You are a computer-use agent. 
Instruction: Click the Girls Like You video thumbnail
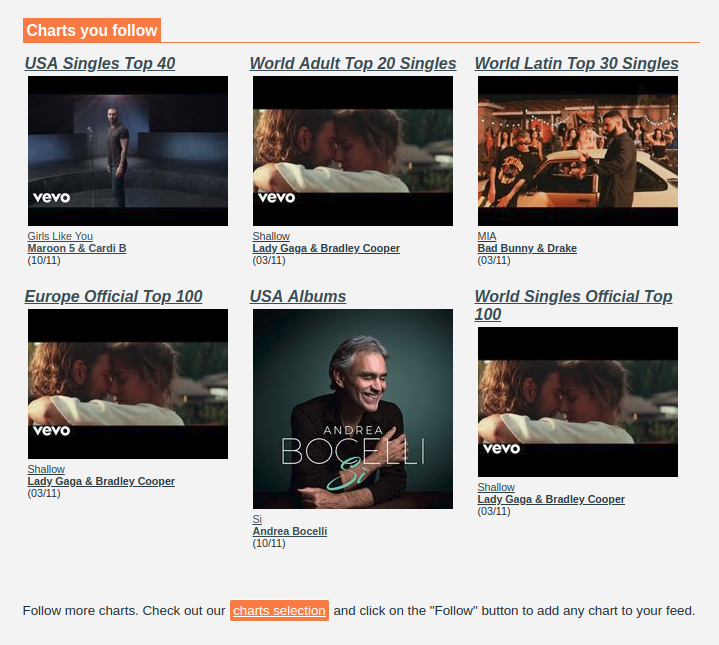point(128,151)
